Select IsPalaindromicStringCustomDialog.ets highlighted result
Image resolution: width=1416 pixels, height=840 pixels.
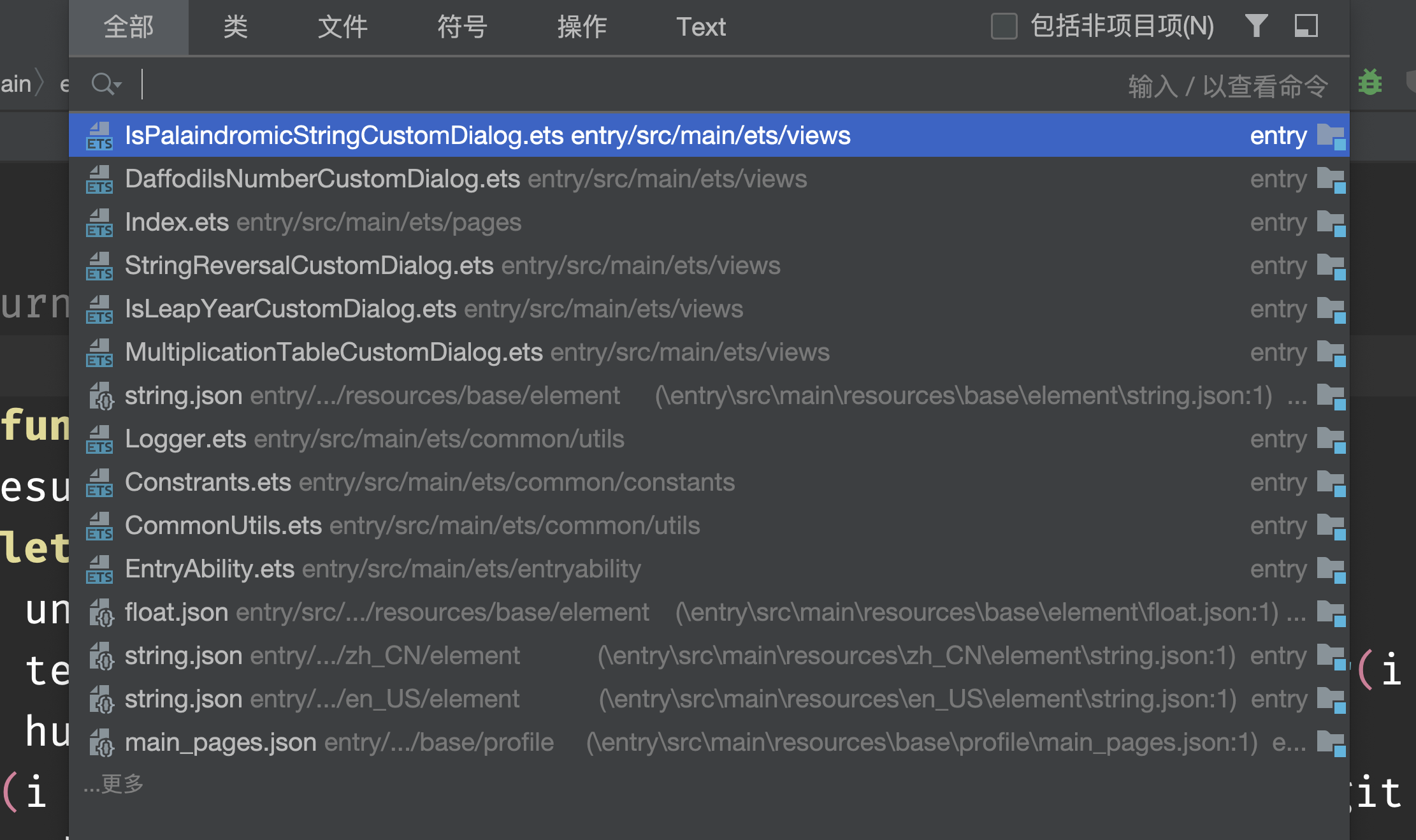tap(488, 136)
